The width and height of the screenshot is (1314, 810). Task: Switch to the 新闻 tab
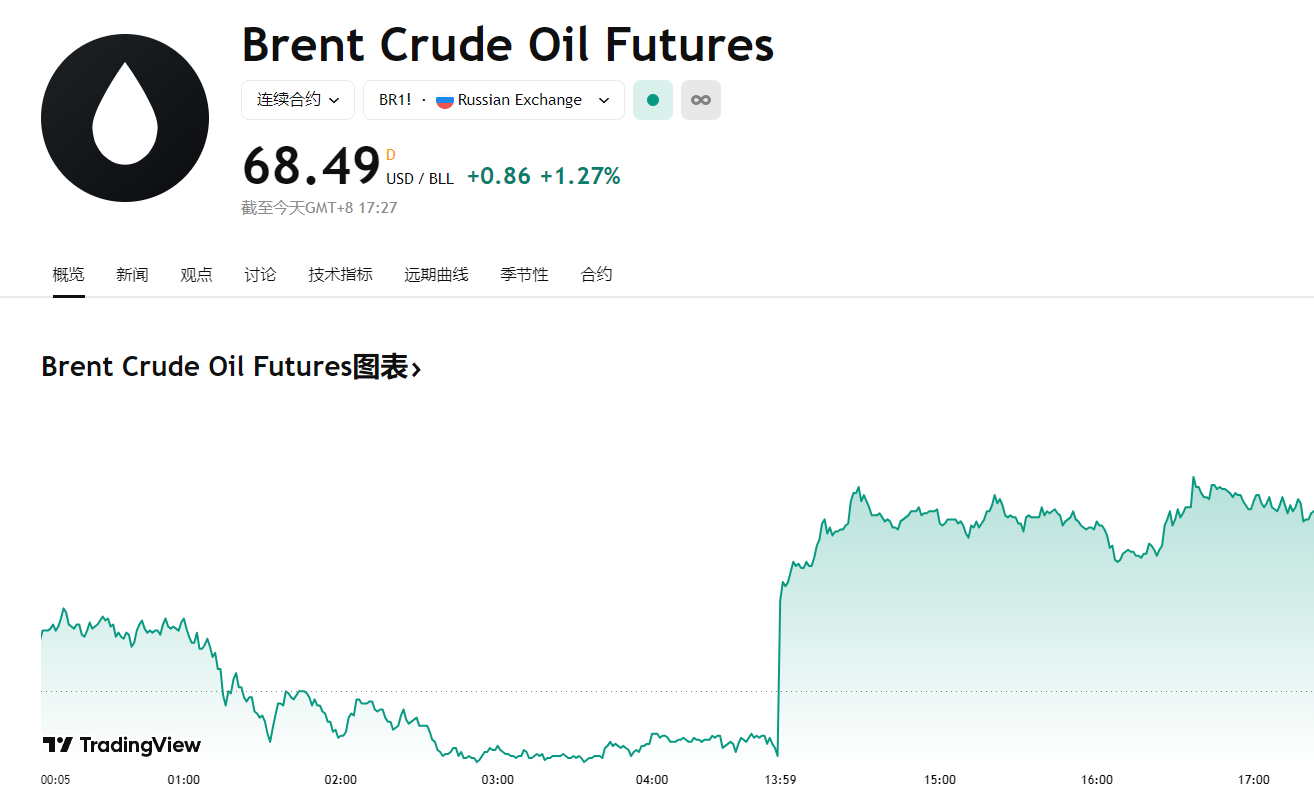(132, 274)
